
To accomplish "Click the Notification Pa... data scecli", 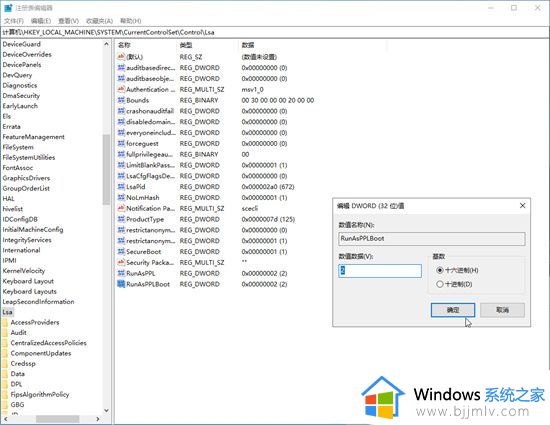I will coord(250,208).
